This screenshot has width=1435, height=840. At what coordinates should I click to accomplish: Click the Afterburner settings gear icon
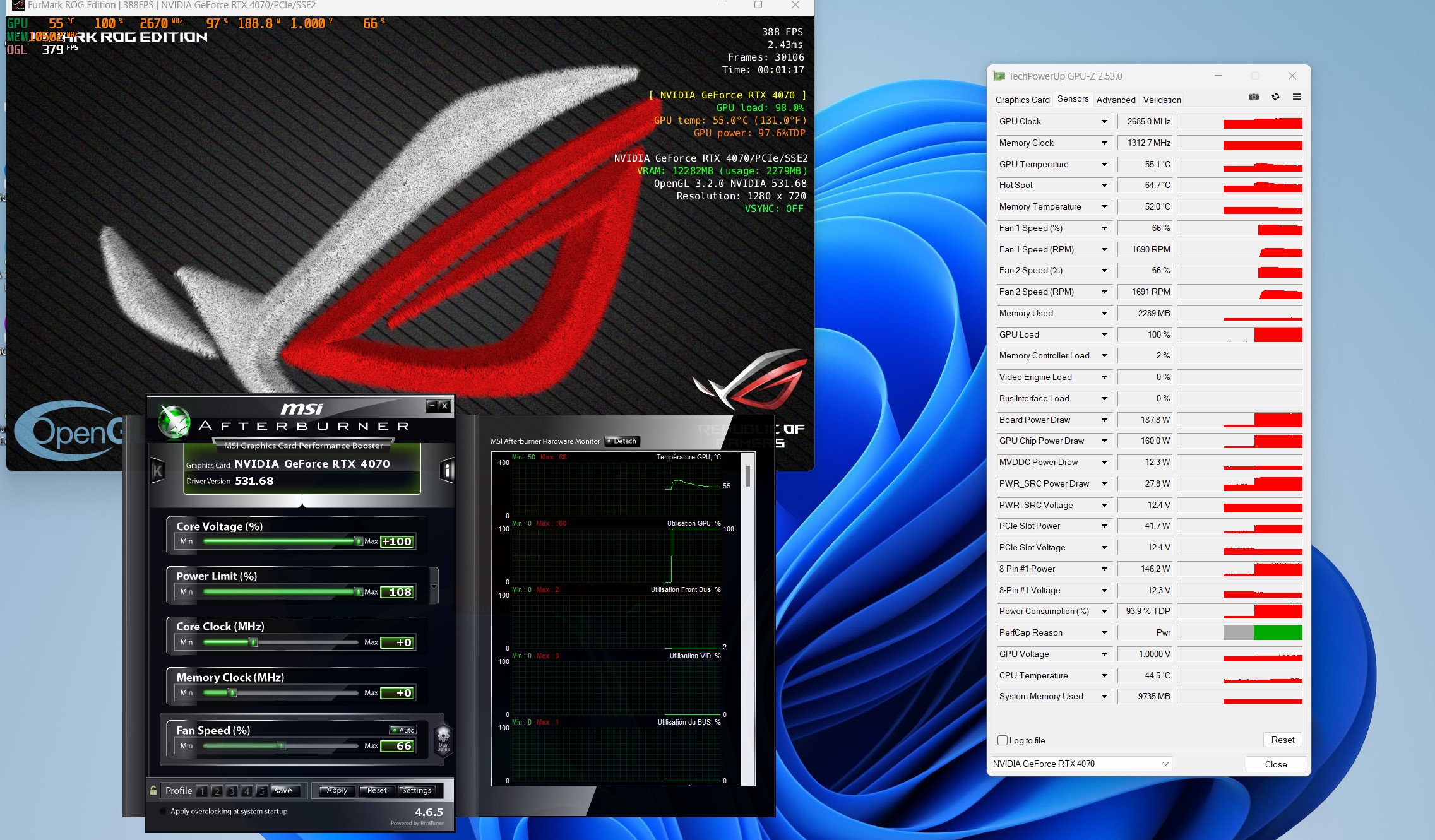[x=415, y=791]
